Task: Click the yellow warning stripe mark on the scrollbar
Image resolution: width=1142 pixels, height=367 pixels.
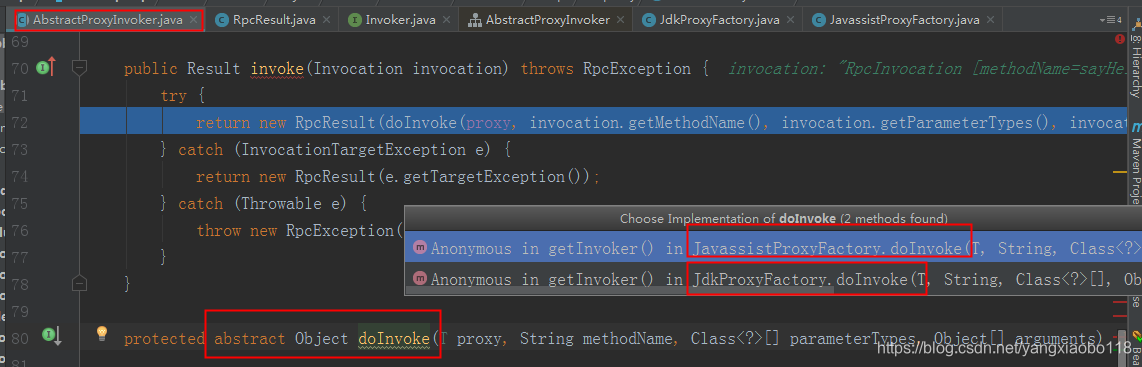Action: [x=1119, y=172]
